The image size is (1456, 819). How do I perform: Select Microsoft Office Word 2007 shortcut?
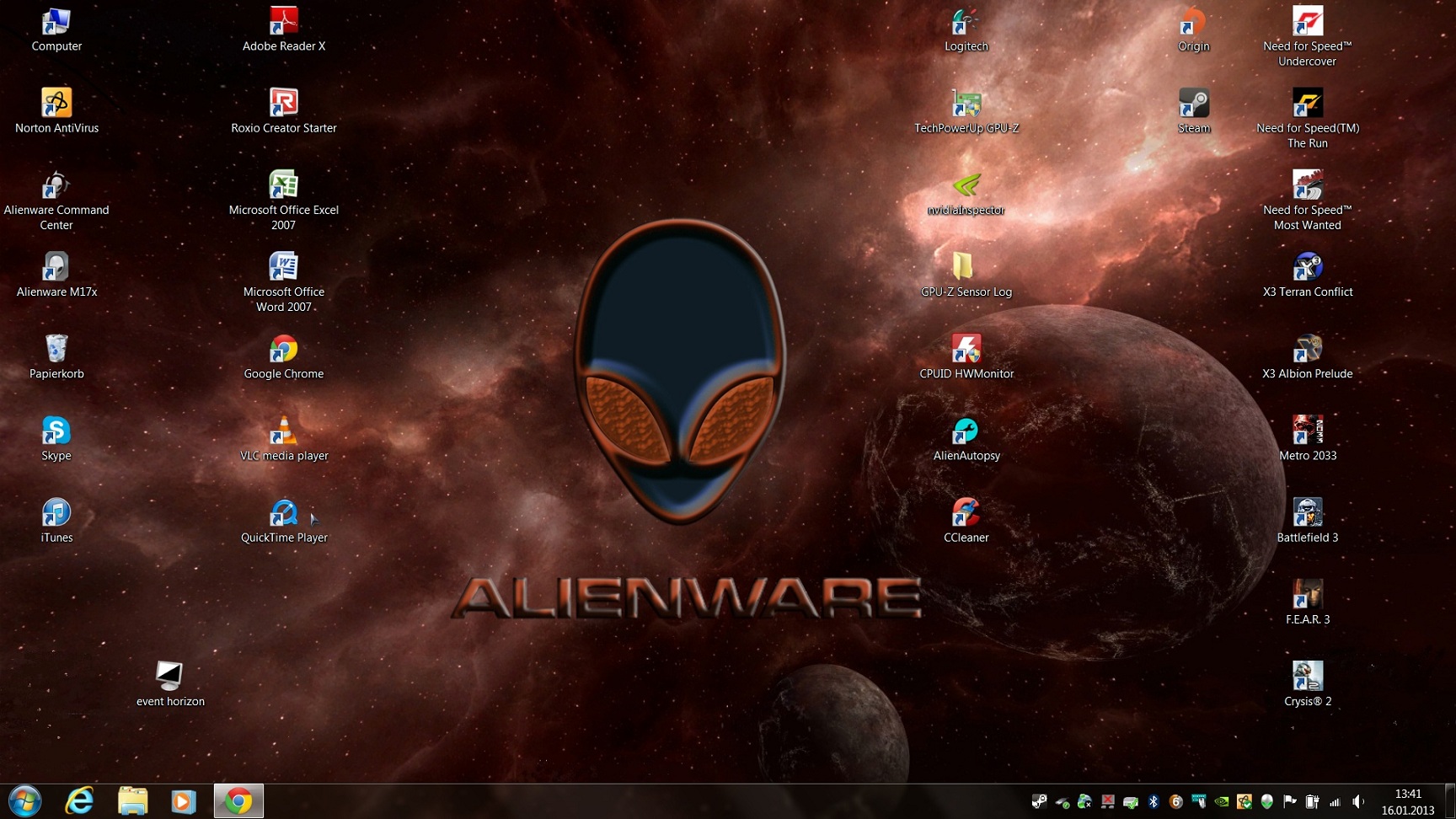284,282
